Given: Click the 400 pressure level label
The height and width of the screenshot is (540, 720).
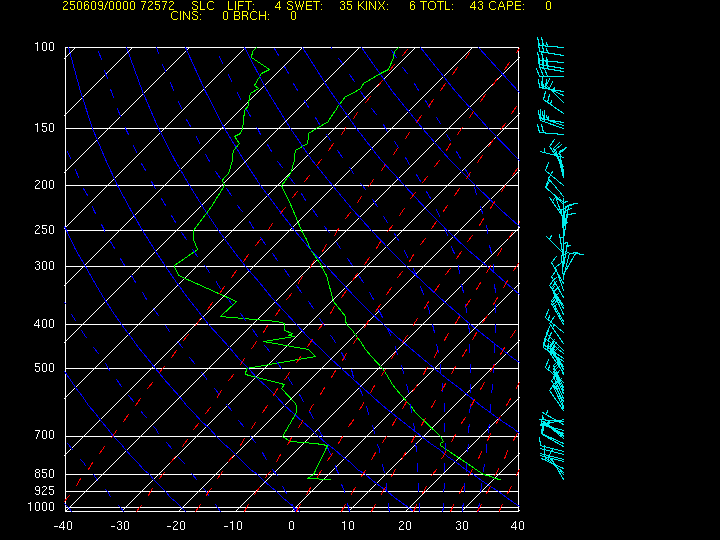Looking at the screenshot, I should pyautogui.click(x=45, y=324).
